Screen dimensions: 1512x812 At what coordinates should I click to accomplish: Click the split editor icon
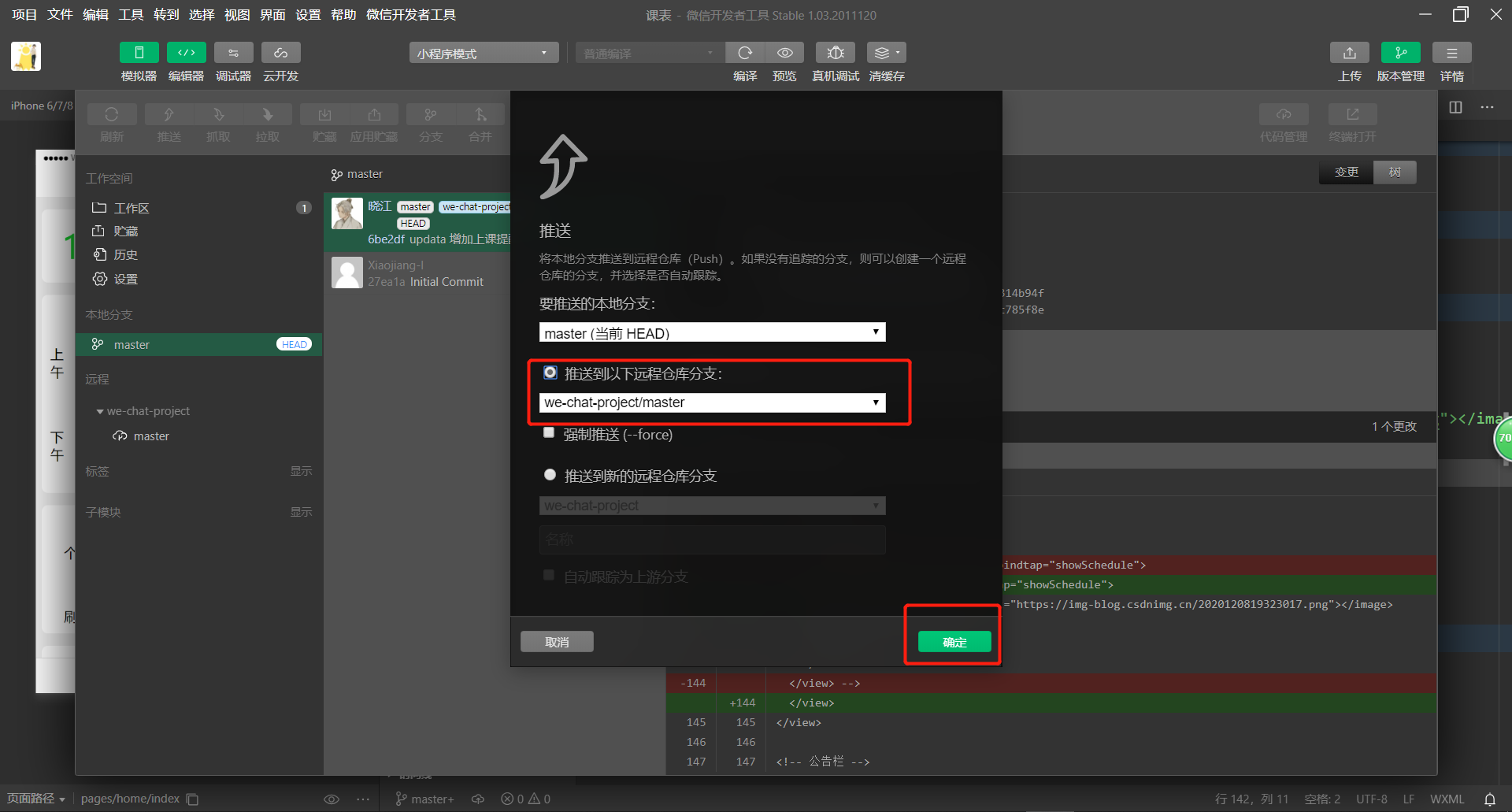point(1455,107)
